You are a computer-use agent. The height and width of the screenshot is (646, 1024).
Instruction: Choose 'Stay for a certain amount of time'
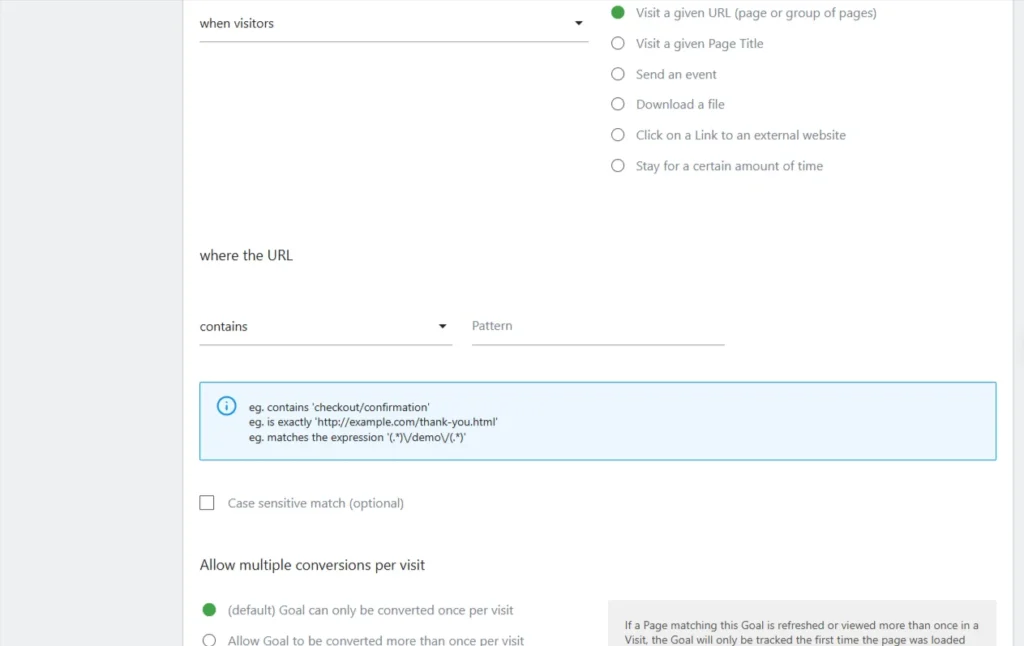[x=618, y=166]
